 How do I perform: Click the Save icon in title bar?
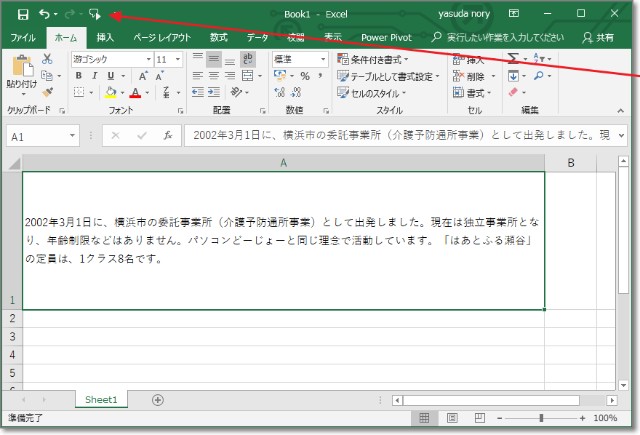click(22, 14)
